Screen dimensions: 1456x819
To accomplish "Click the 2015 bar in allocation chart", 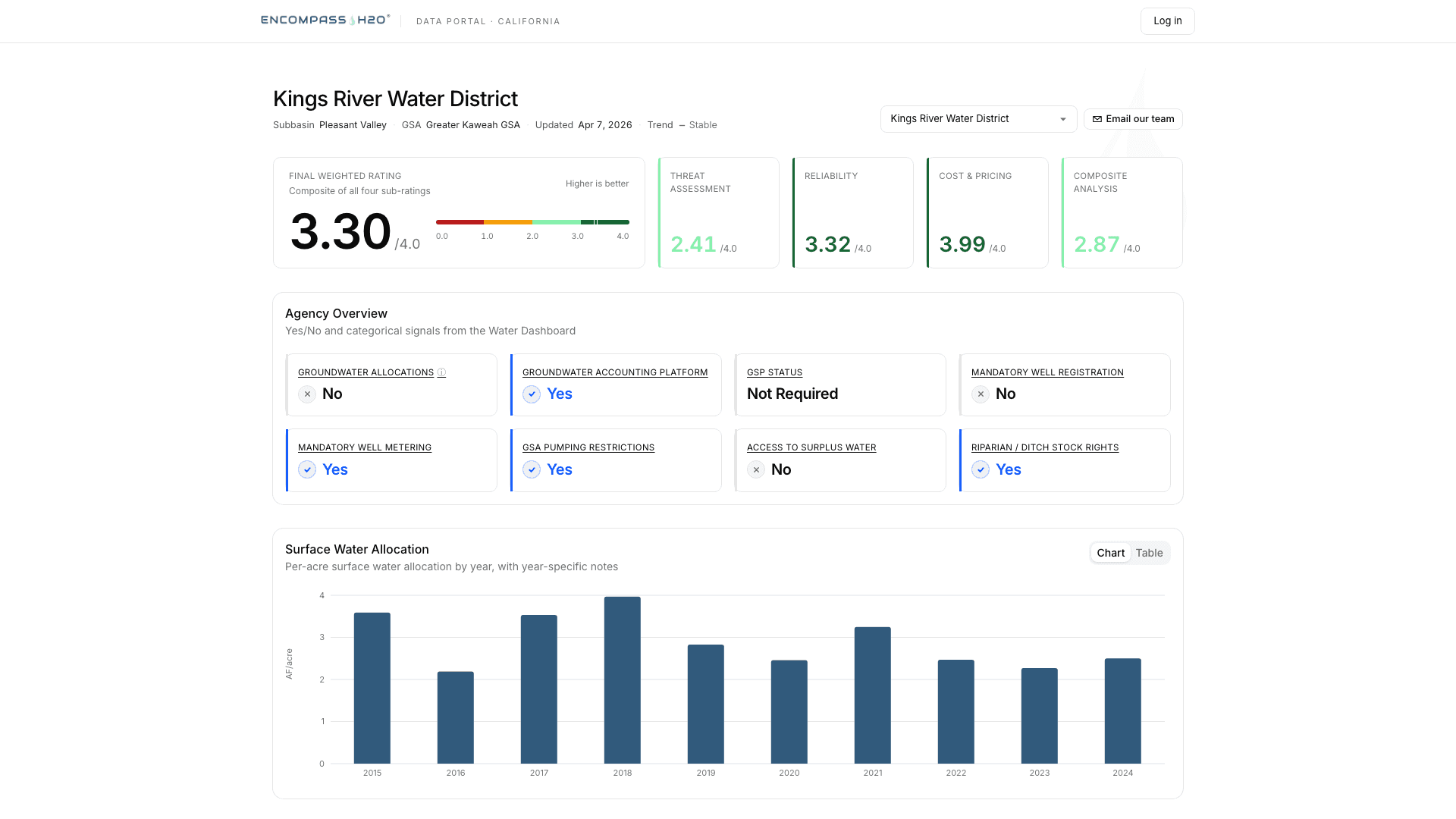I will [372, 688].
